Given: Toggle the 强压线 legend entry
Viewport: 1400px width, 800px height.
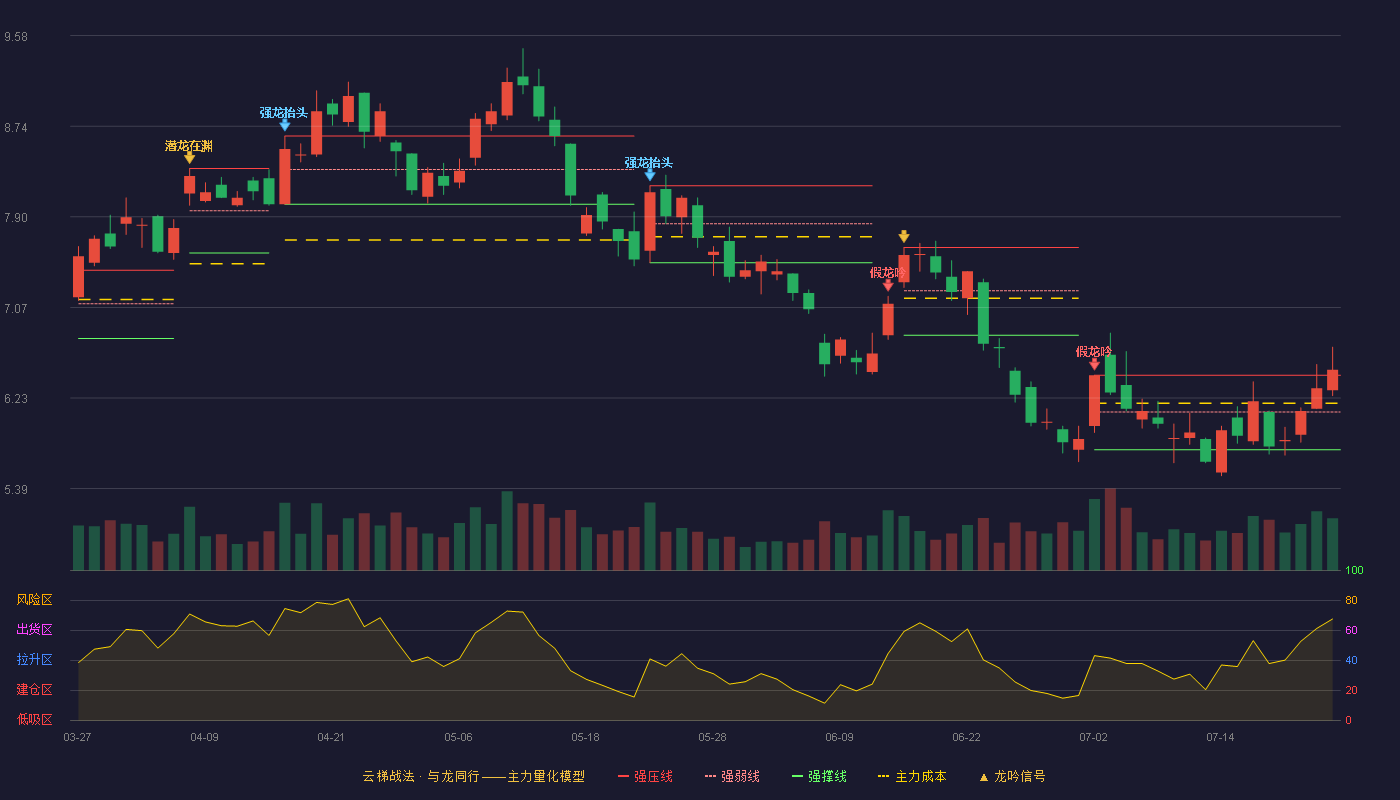Looking at the screenshot, I should tap(645, 776).
